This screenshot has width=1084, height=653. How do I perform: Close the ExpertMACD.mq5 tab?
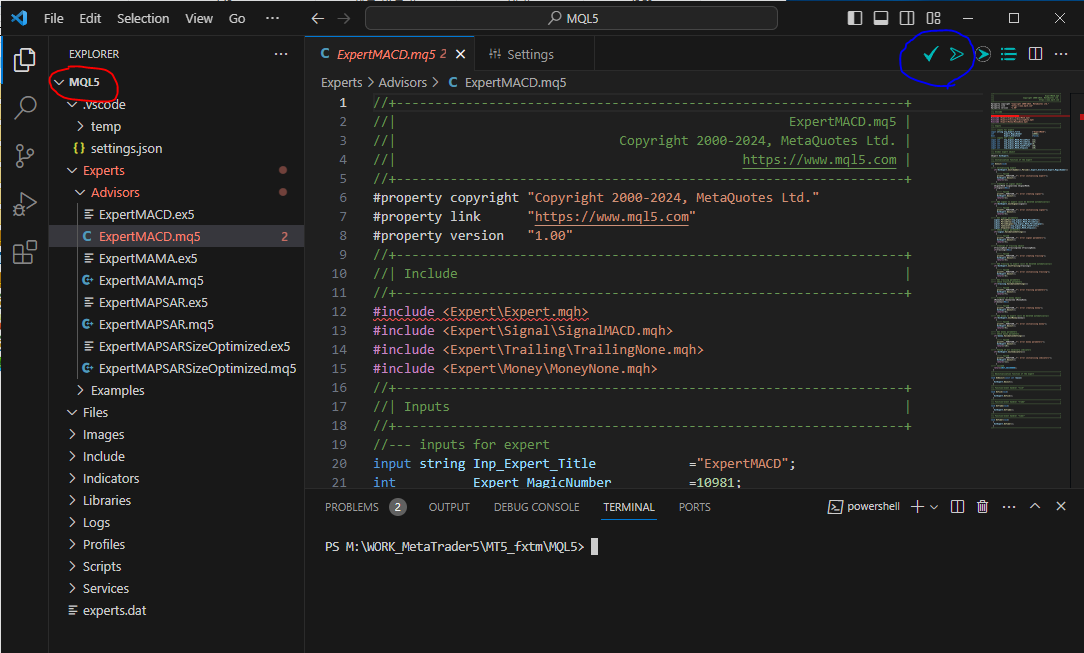(x=460, y=54)
